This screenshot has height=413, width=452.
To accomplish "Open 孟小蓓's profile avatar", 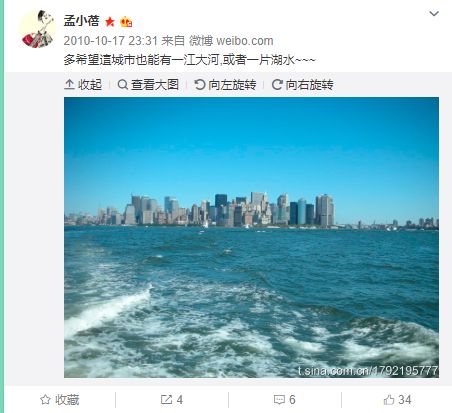I will (37, 29).
